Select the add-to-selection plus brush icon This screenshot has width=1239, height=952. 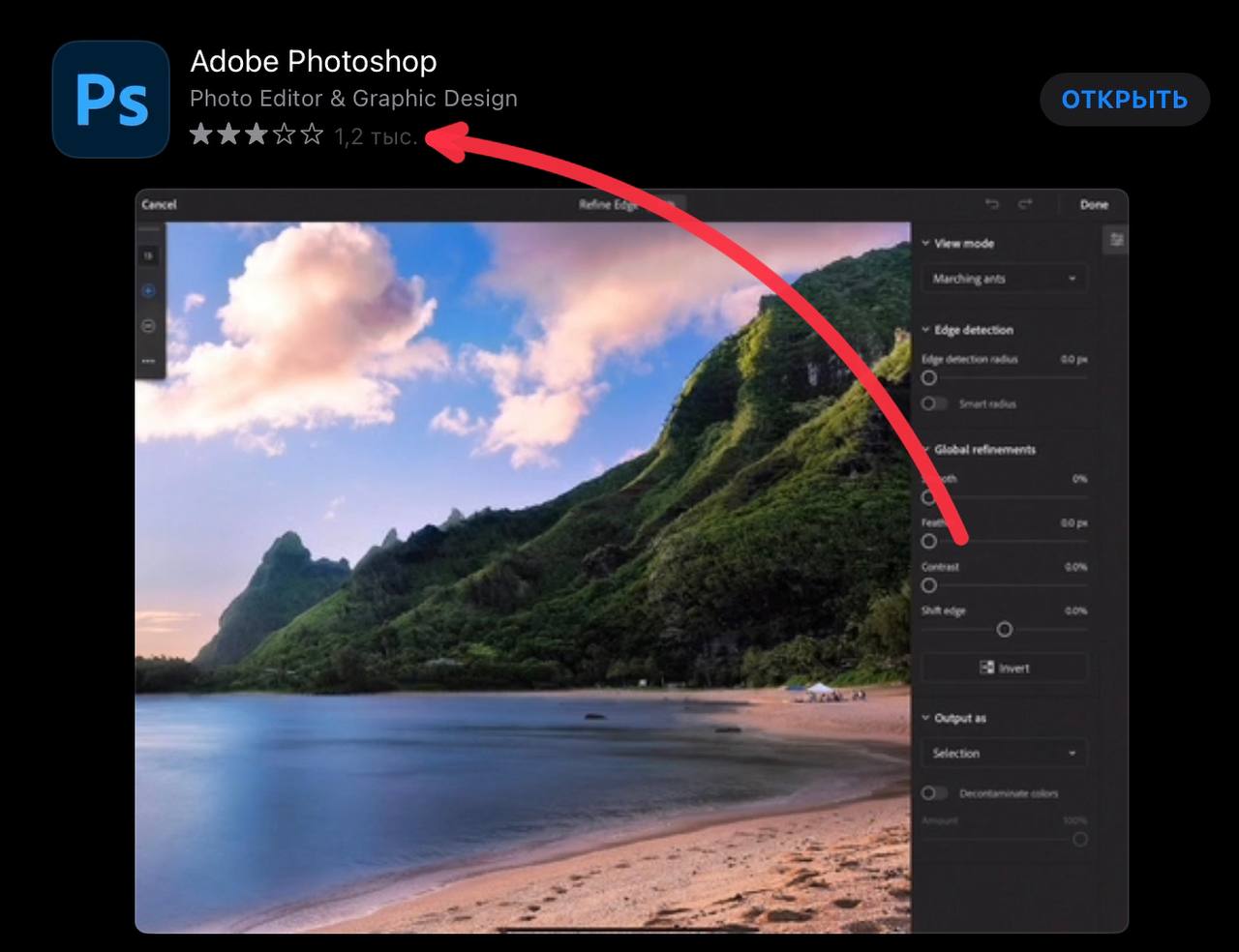coord(148,291)
